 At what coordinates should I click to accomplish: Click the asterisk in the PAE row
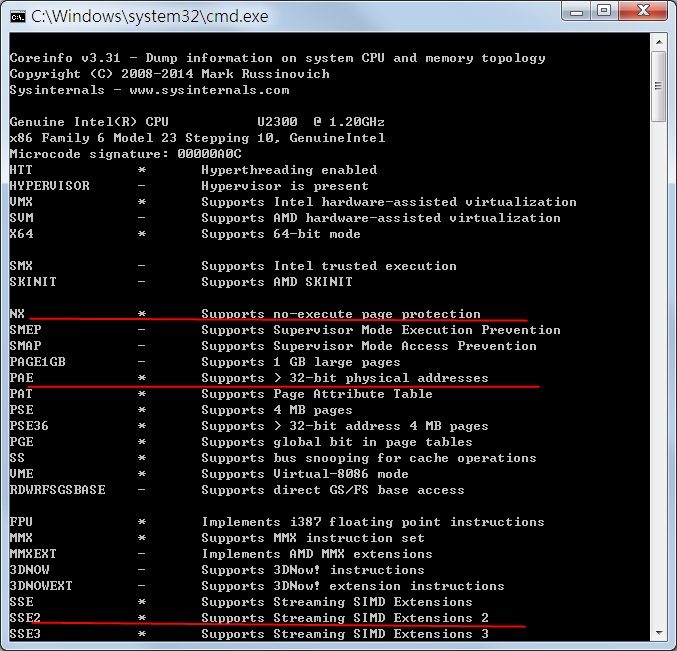[x=142, y=378]
